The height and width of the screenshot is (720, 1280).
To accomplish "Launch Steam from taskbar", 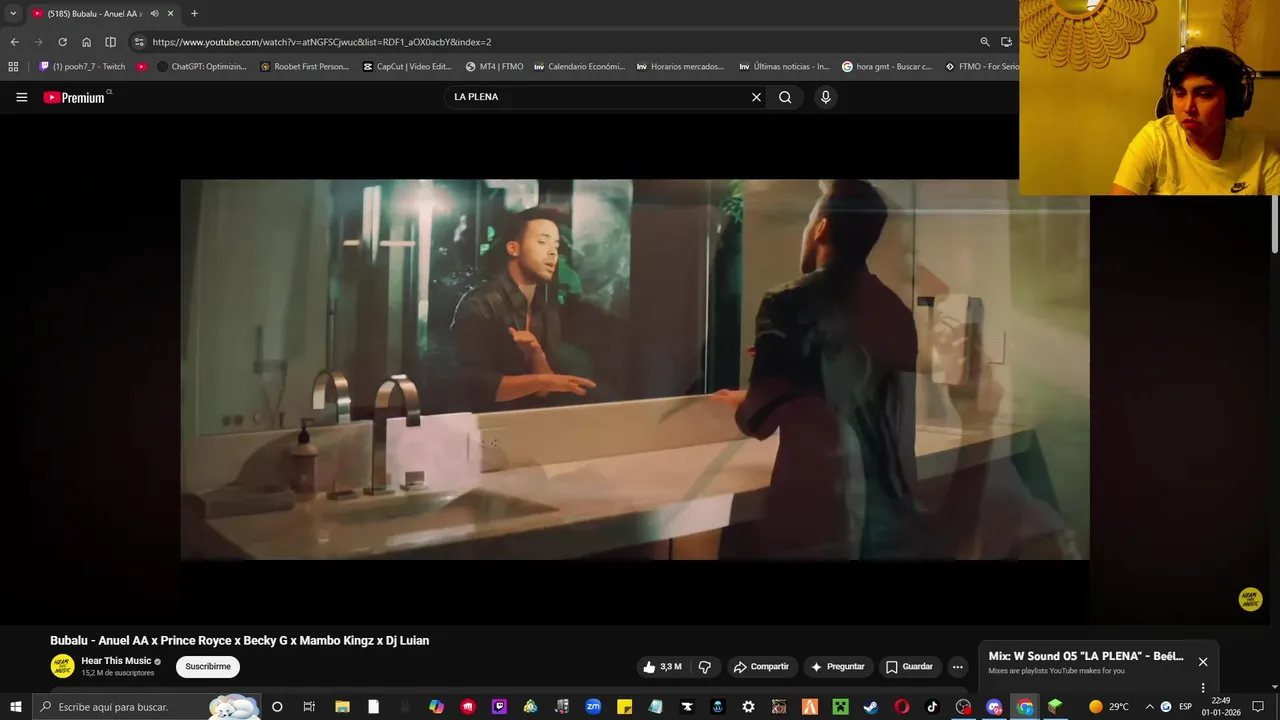I will coord(871,707).
